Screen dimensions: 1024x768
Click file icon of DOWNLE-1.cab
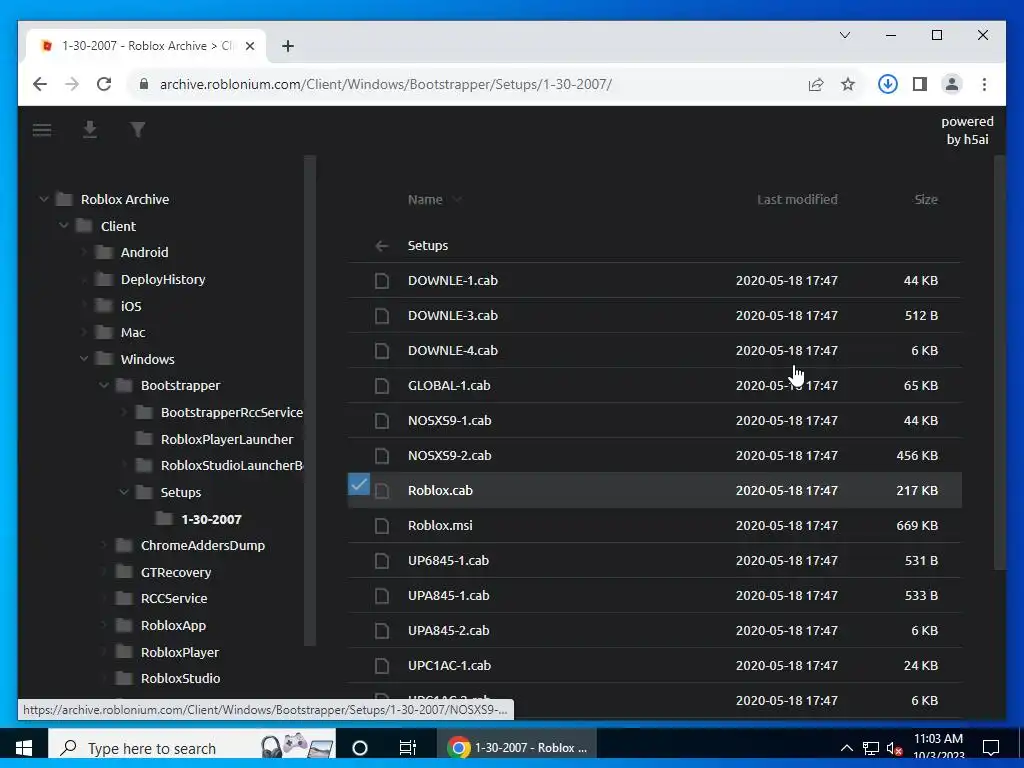point(382,281)
